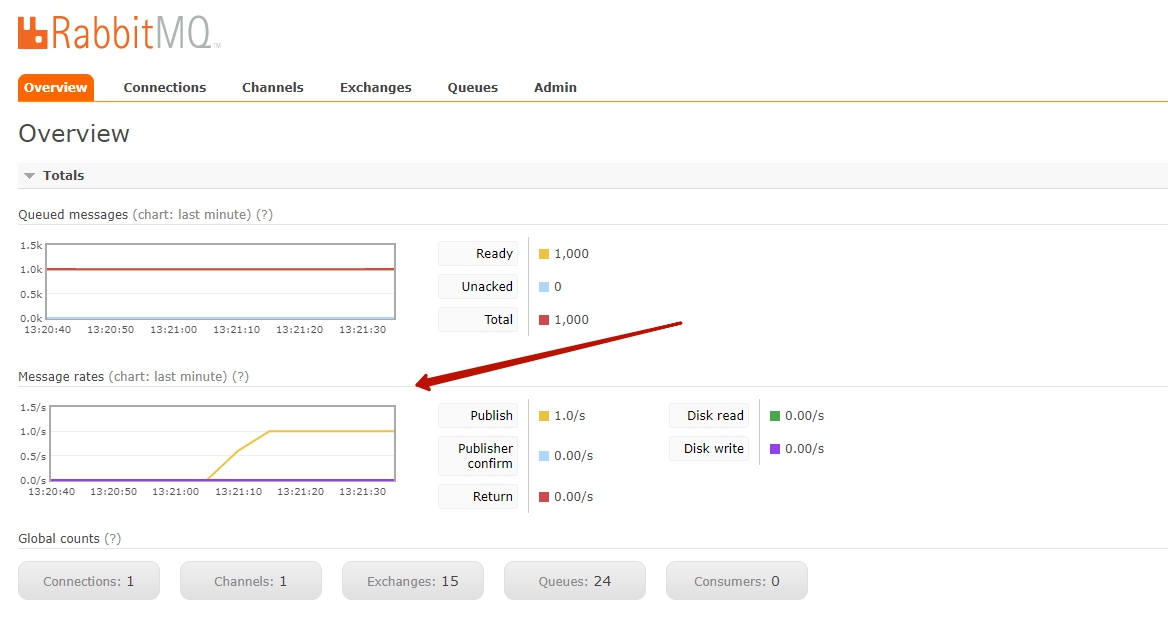This screenshot has height=618, width=1168.
Task: Click the Ready value 1,000
Action: point(571,254)
